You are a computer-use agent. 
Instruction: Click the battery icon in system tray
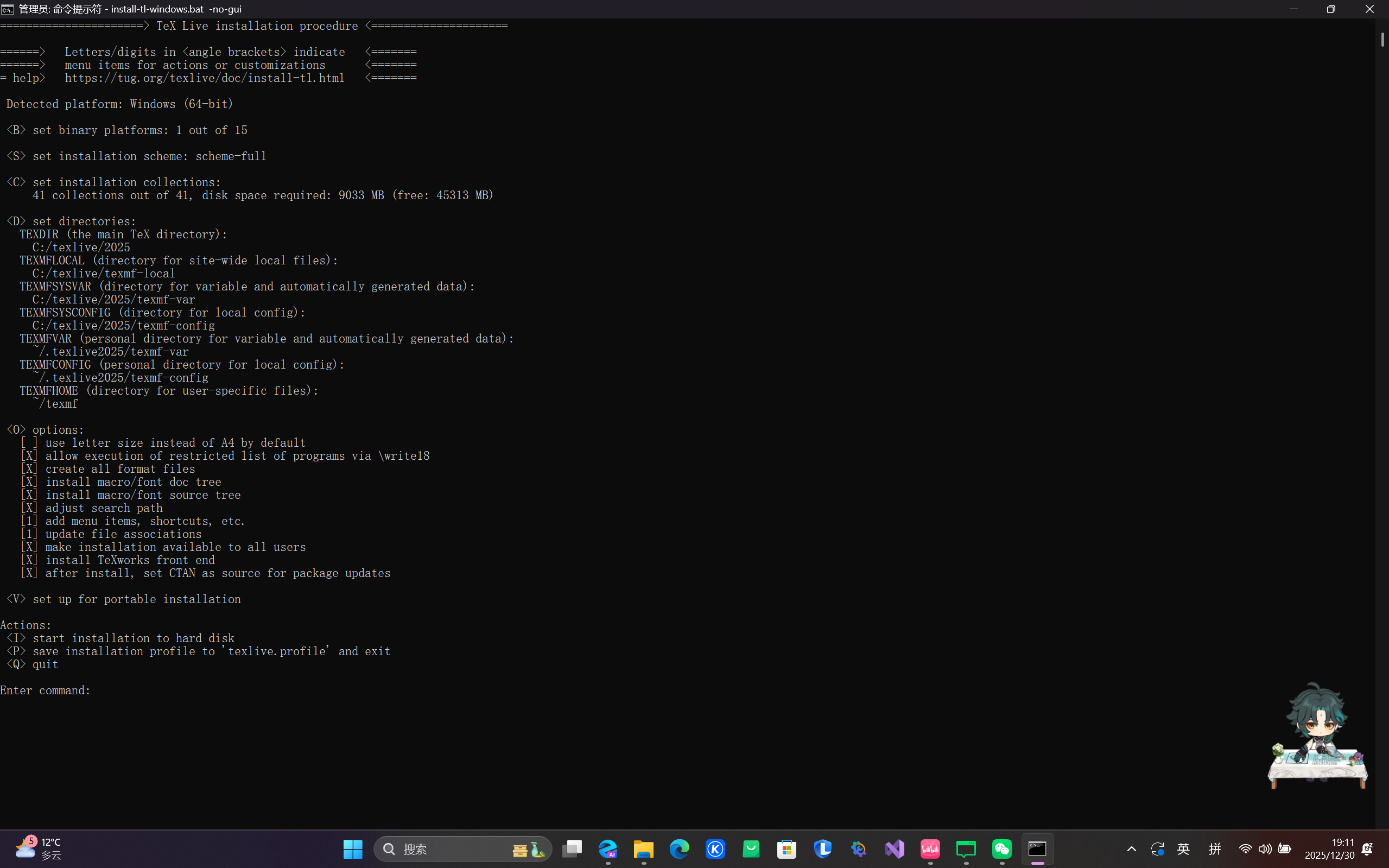[x=1285, y=848]
